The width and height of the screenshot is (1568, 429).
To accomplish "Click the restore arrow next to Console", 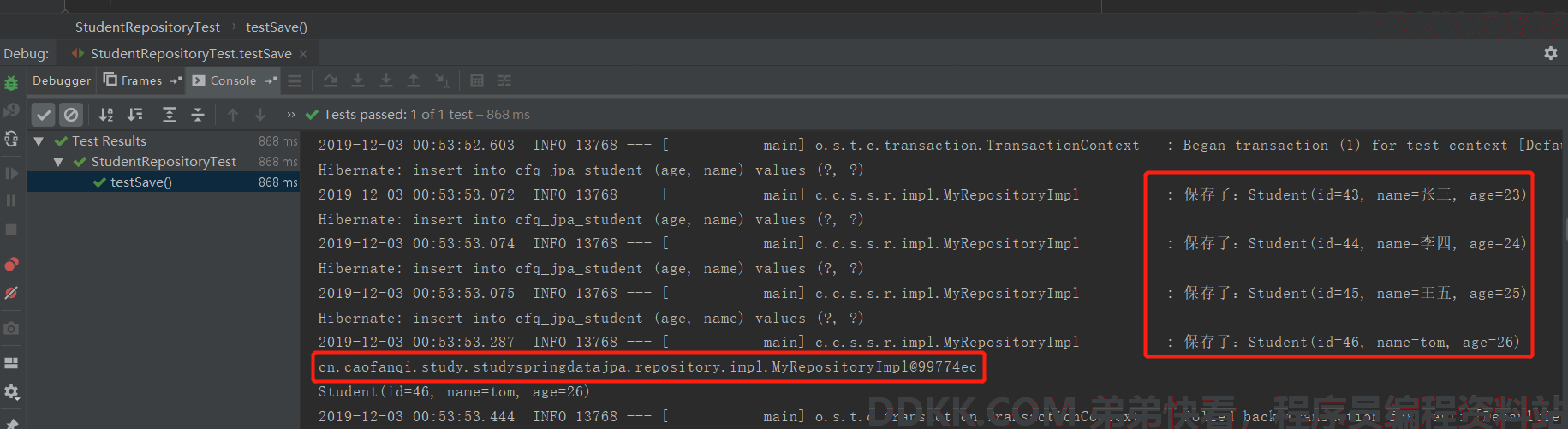I will [271, 80].
